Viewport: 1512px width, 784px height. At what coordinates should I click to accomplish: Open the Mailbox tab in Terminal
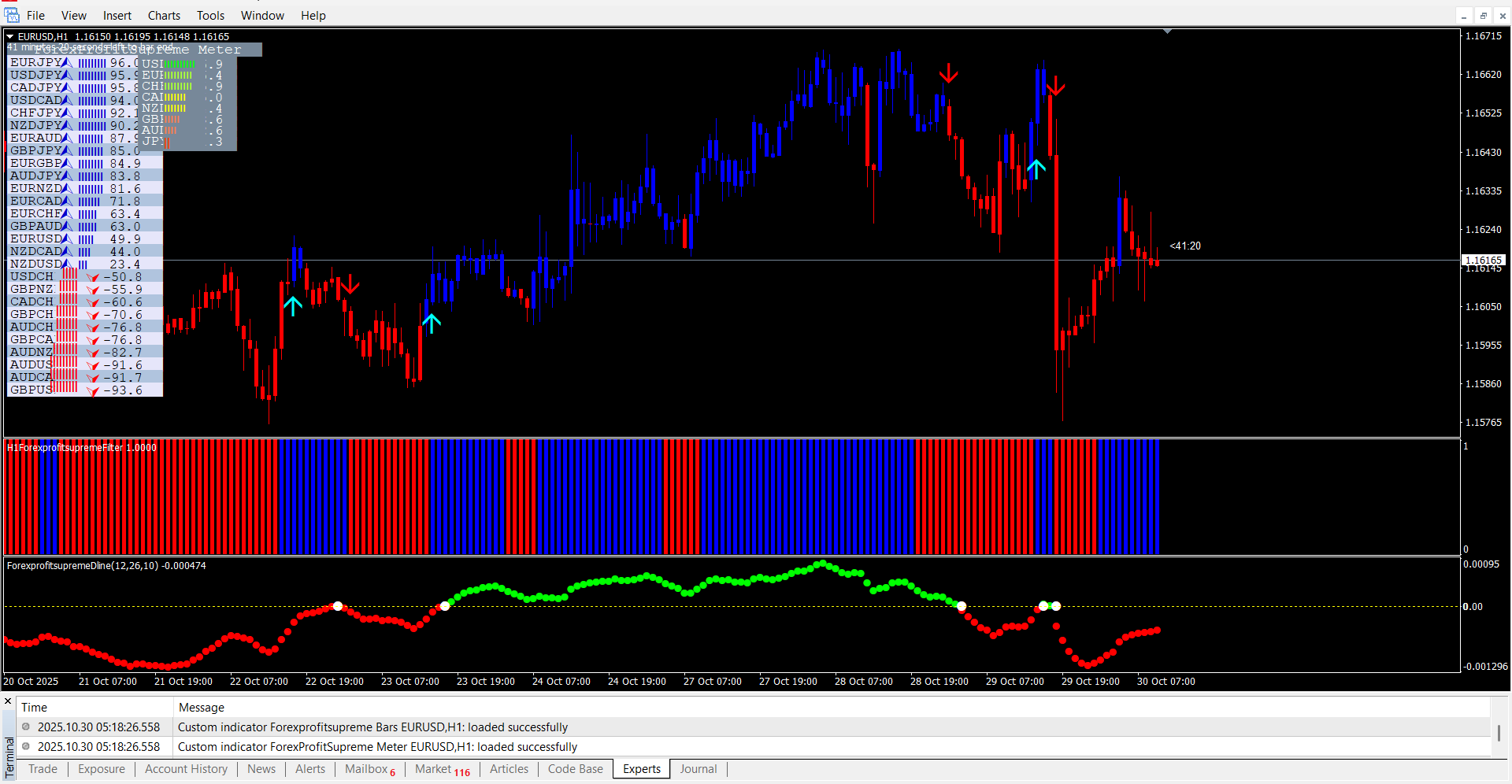click(366, 769)
